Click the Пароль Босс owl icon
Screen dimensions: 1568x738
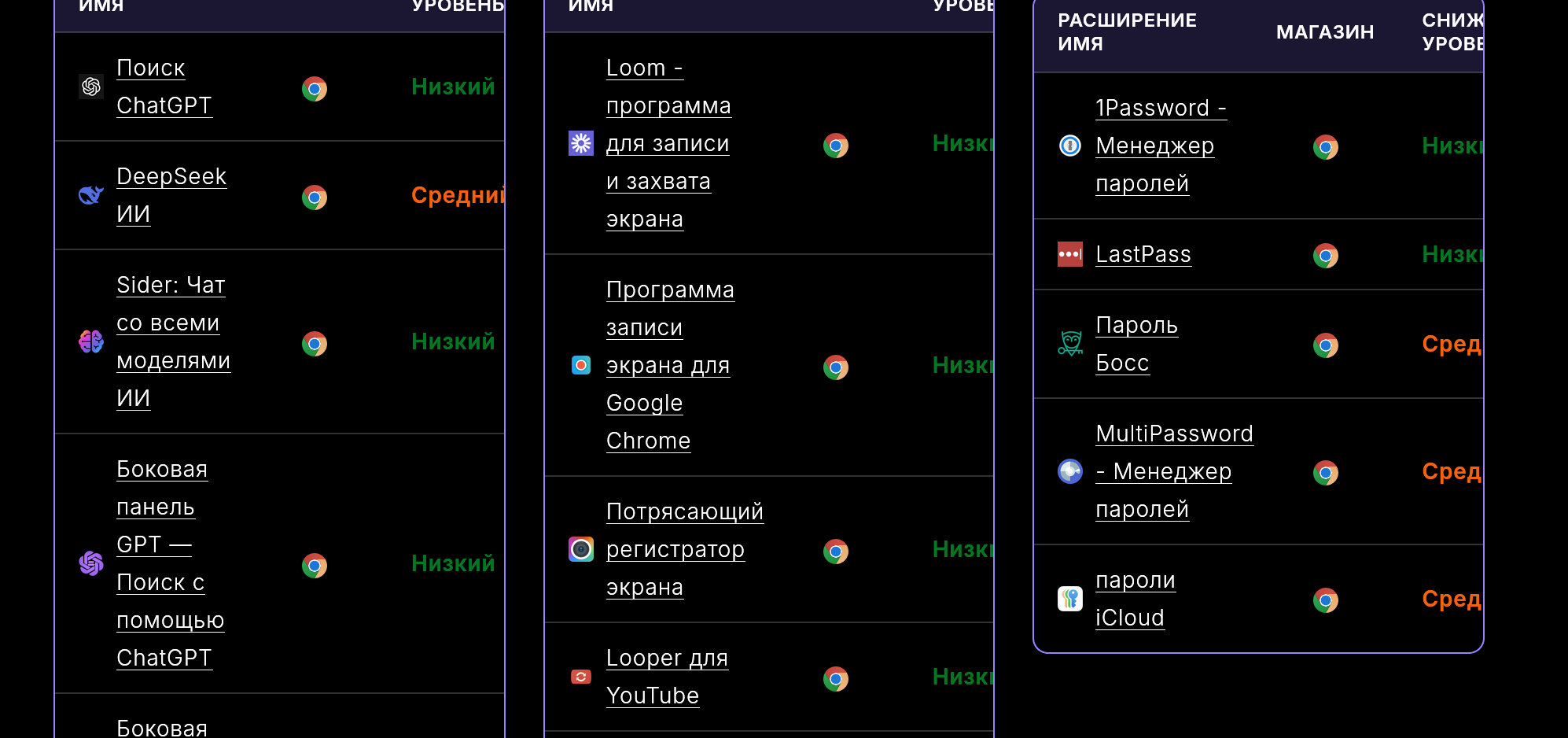[1070, 344]
